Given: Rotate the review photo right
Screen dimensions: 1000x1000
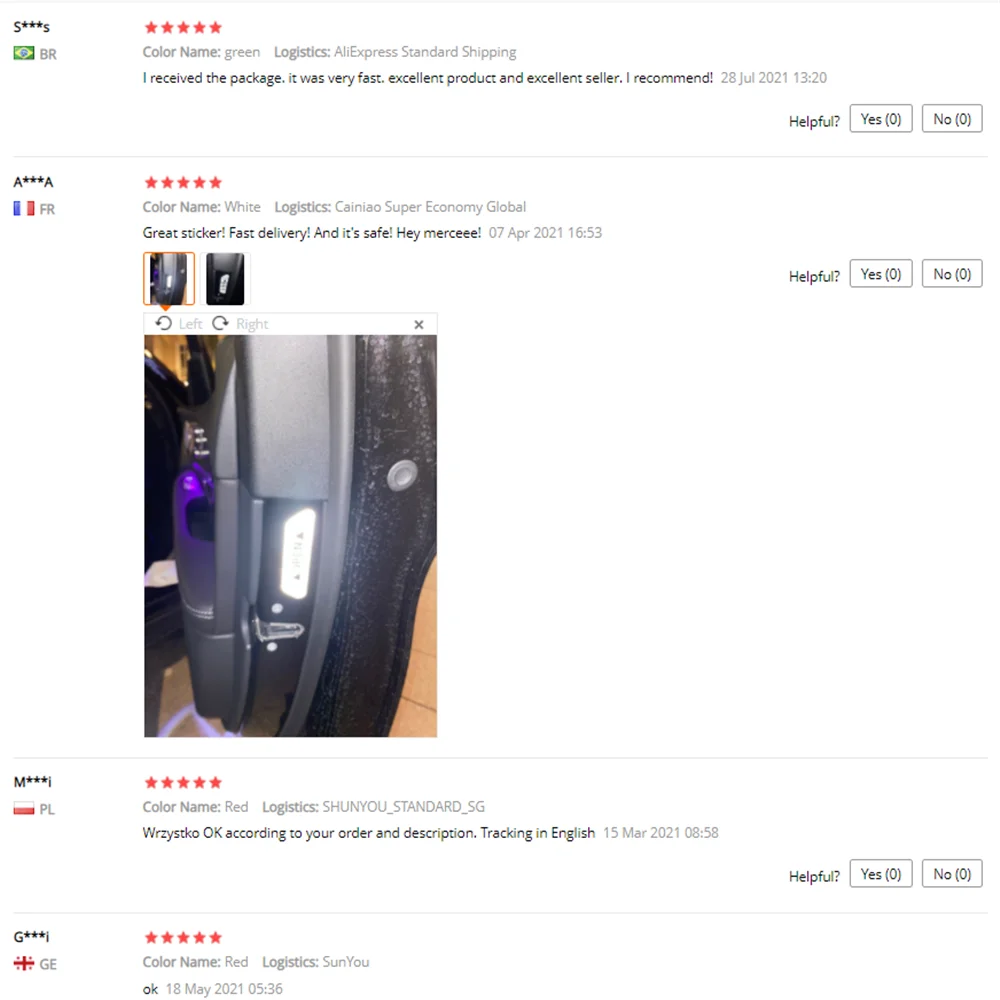Looking at the screenshot, I should coord(240,323).
